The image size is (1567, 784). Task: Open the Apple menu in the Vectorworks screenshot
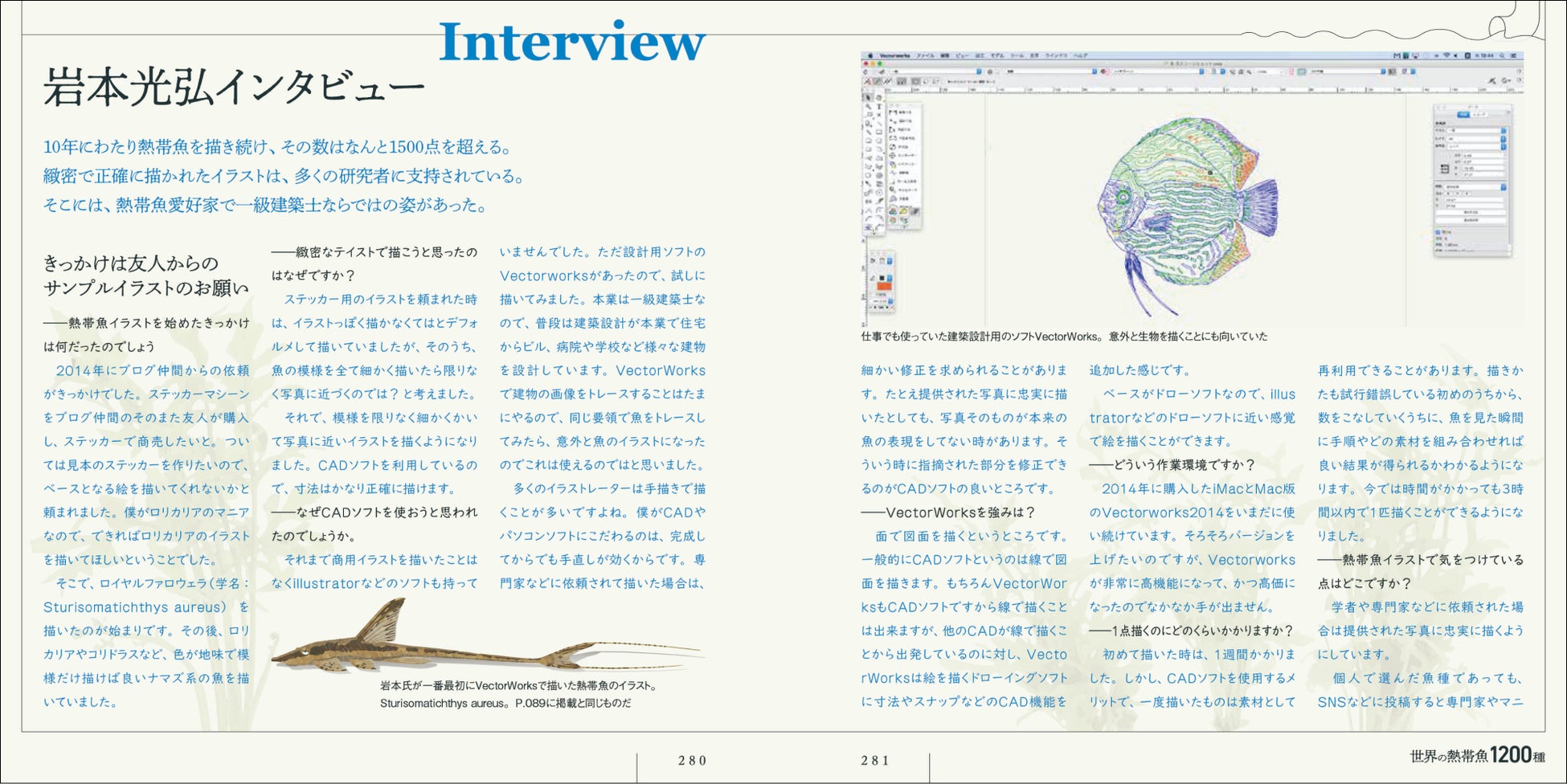click(870, 55)
